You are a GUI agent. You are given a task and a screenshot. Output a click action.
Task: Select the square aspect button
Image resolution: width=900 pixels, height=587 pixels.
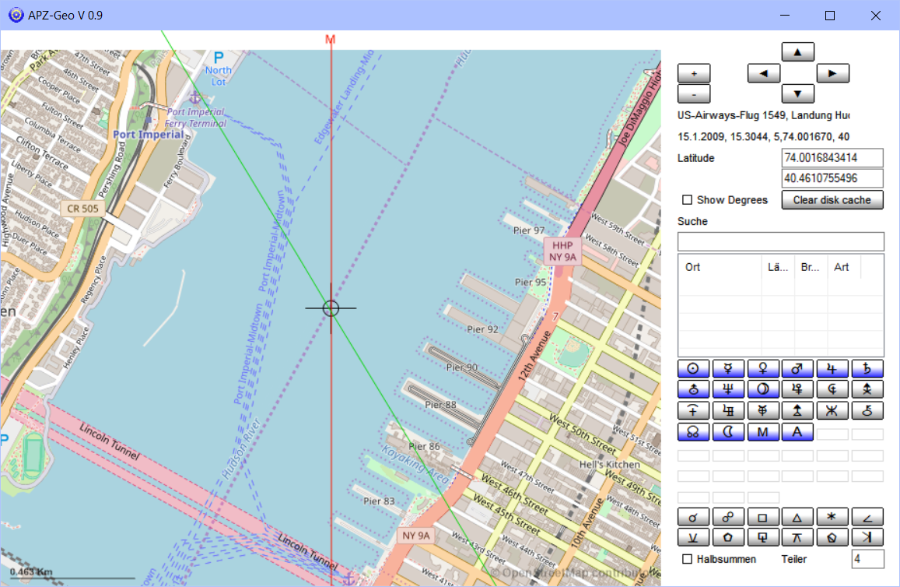coord(763,517)
